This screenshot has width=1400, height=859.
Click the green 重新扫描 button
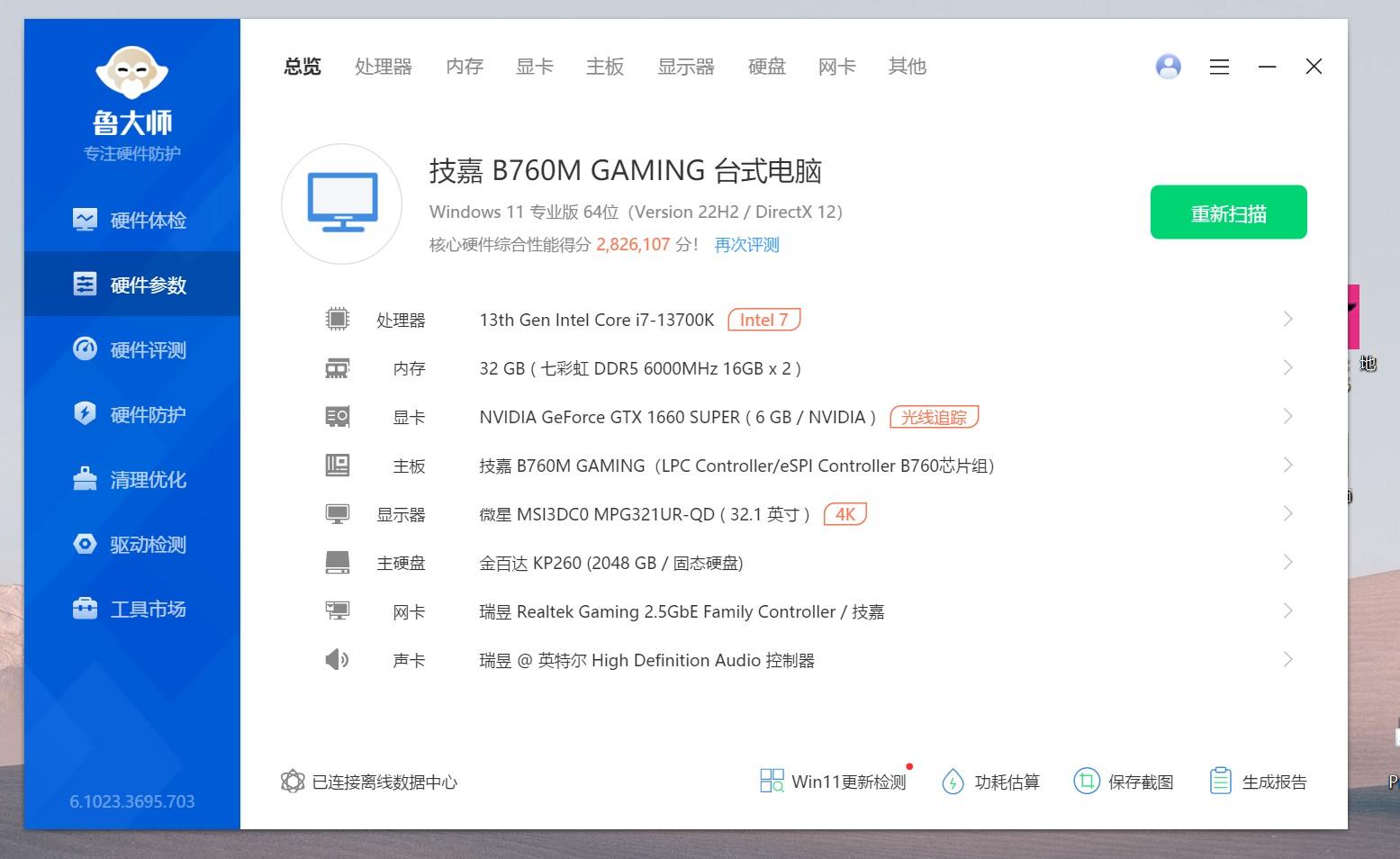tap(1228, 212)
